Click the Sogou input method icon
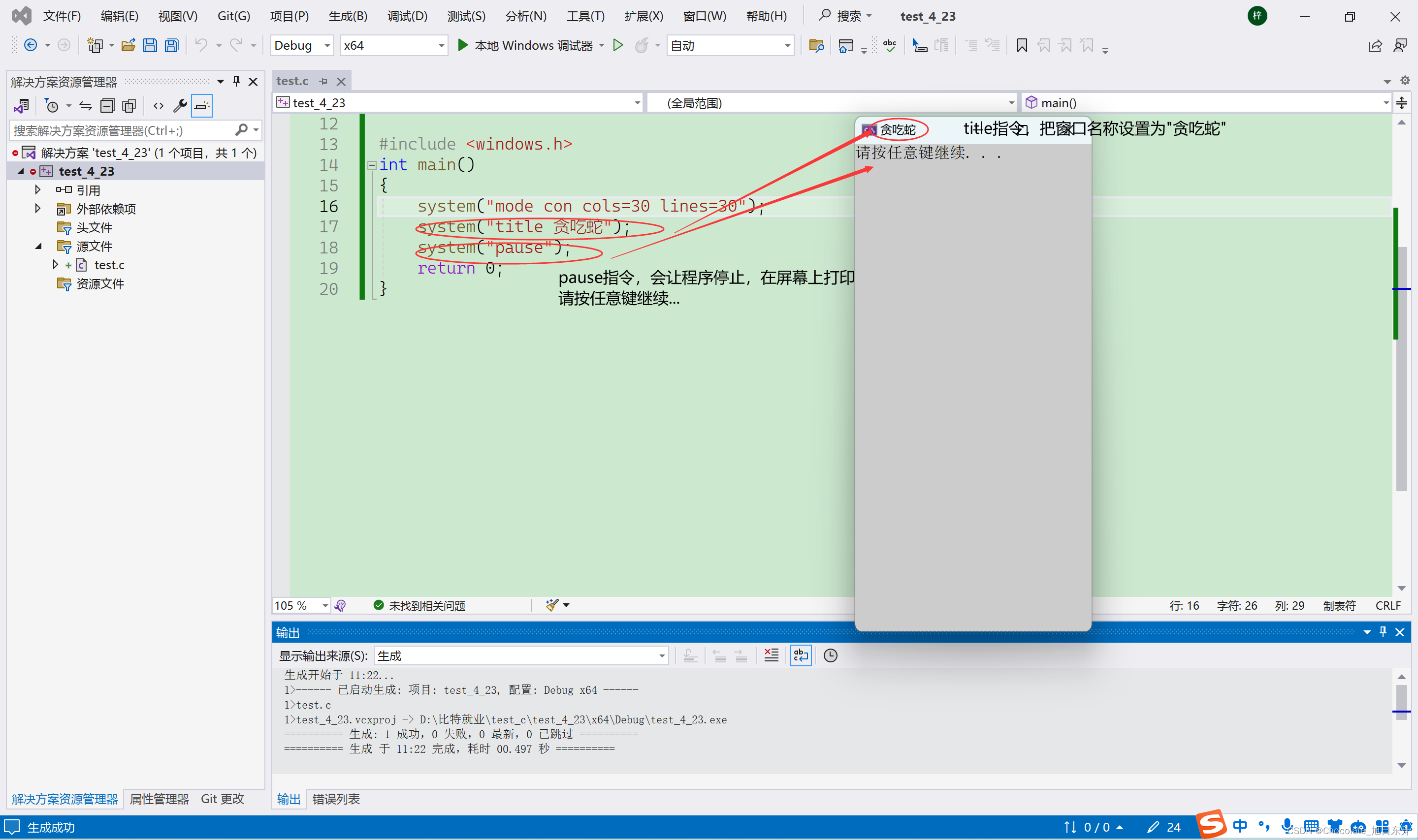This screenshot has height=840, width=1418. pos(1212,824)
